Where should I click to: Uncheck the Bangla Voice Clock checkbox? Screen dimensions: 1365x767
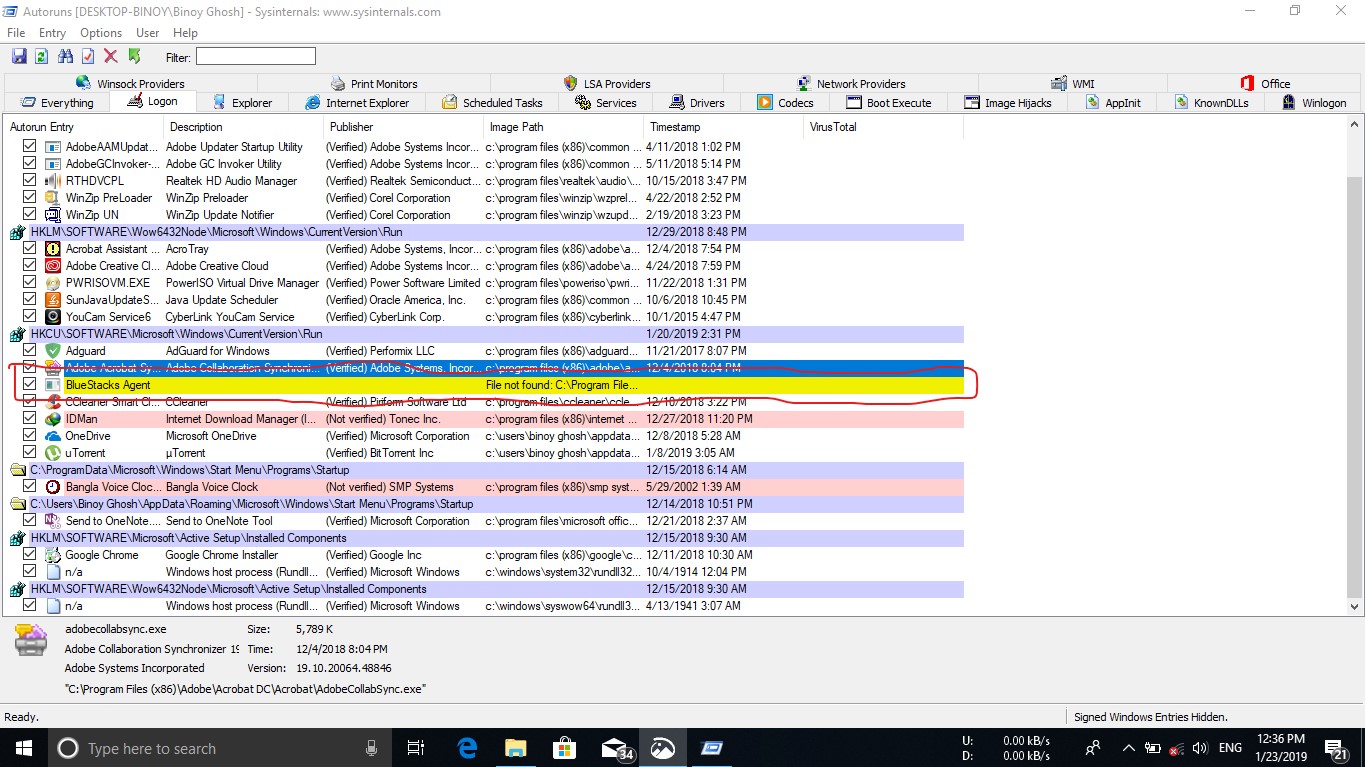click(29, 487)
